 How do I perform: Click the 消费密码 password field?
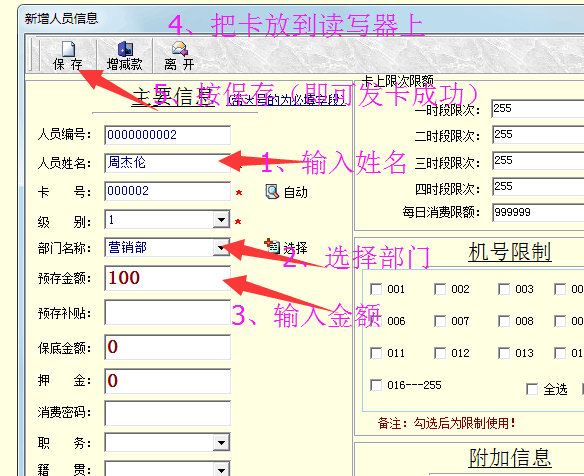(x=168, y=413)
